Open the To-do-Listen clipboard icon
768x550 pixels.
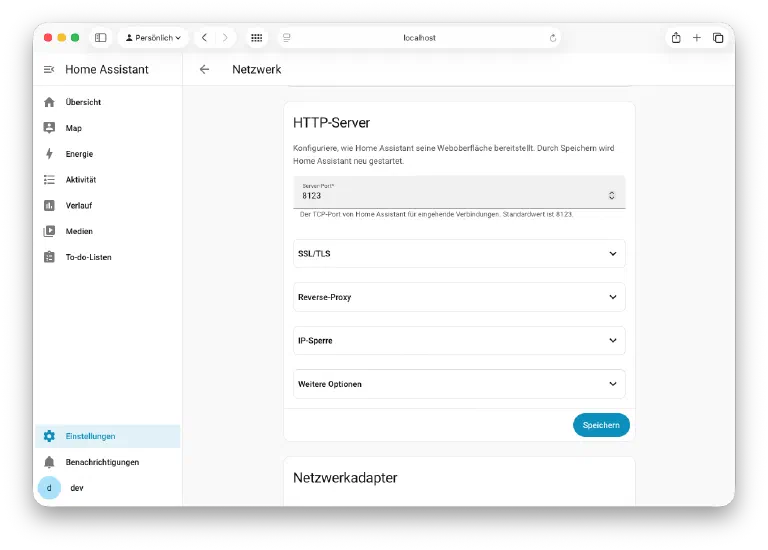coord(49,257)
